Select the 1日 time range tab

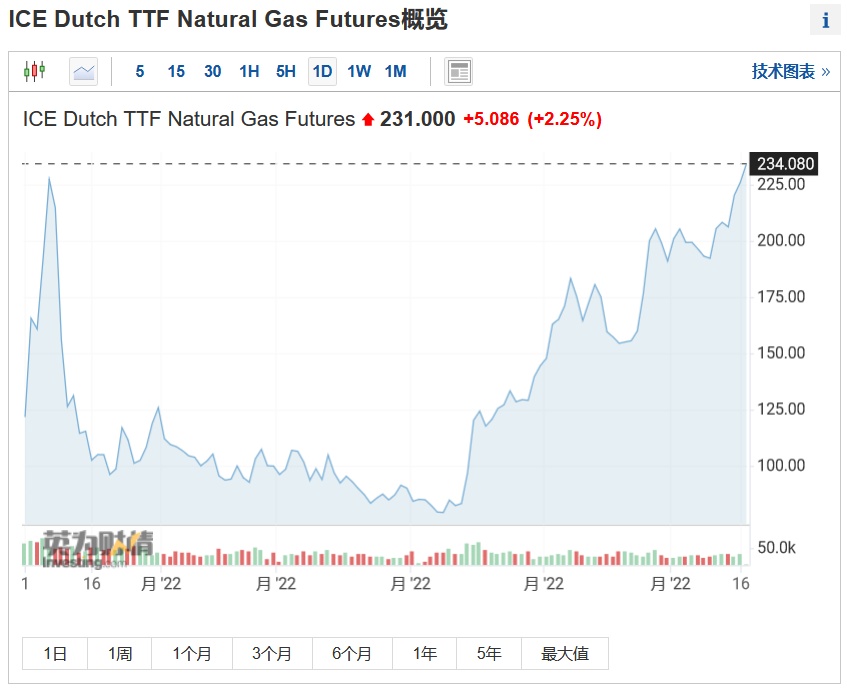55,654
